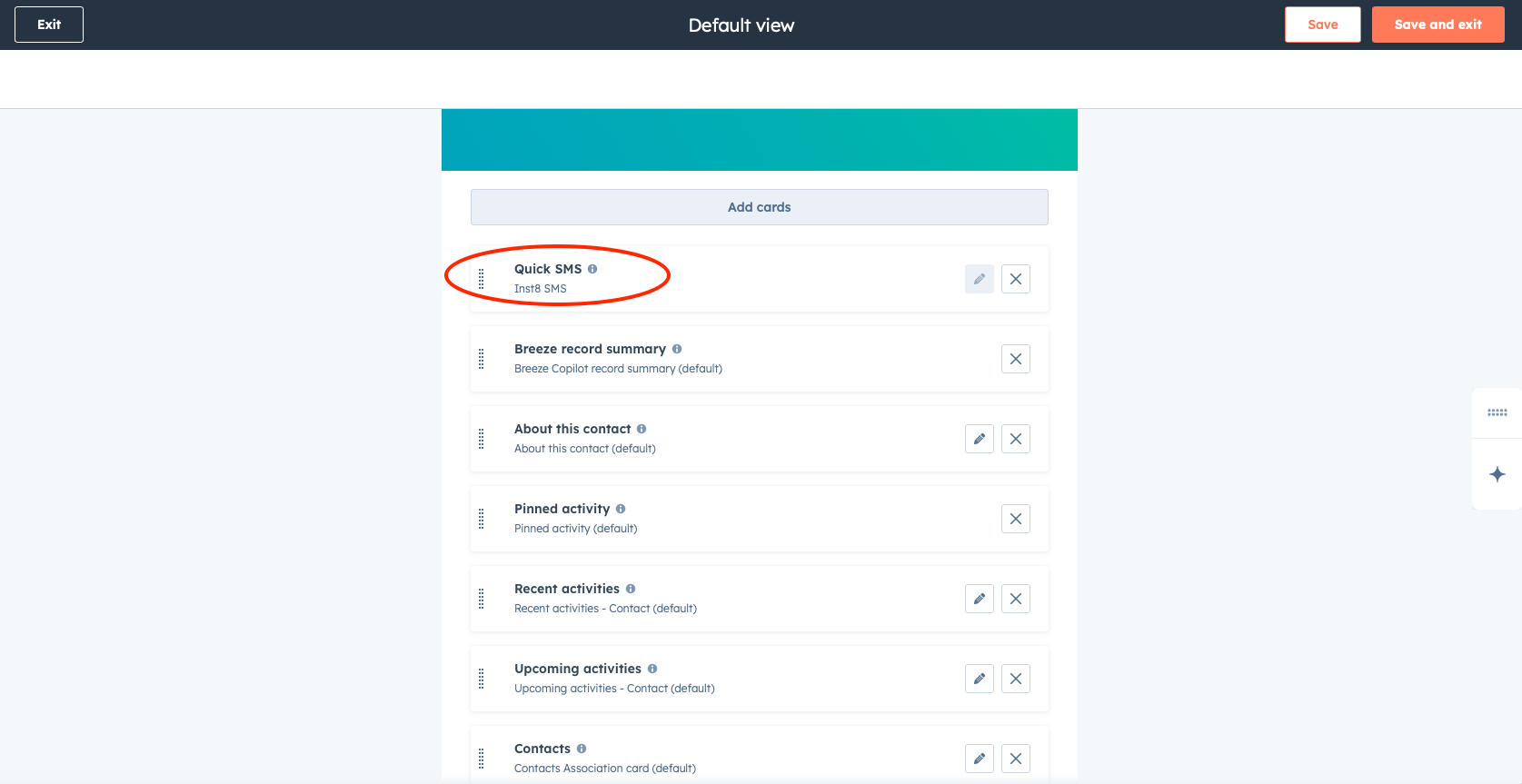Click drag handle of Quick SMS card

pos(482,279)
